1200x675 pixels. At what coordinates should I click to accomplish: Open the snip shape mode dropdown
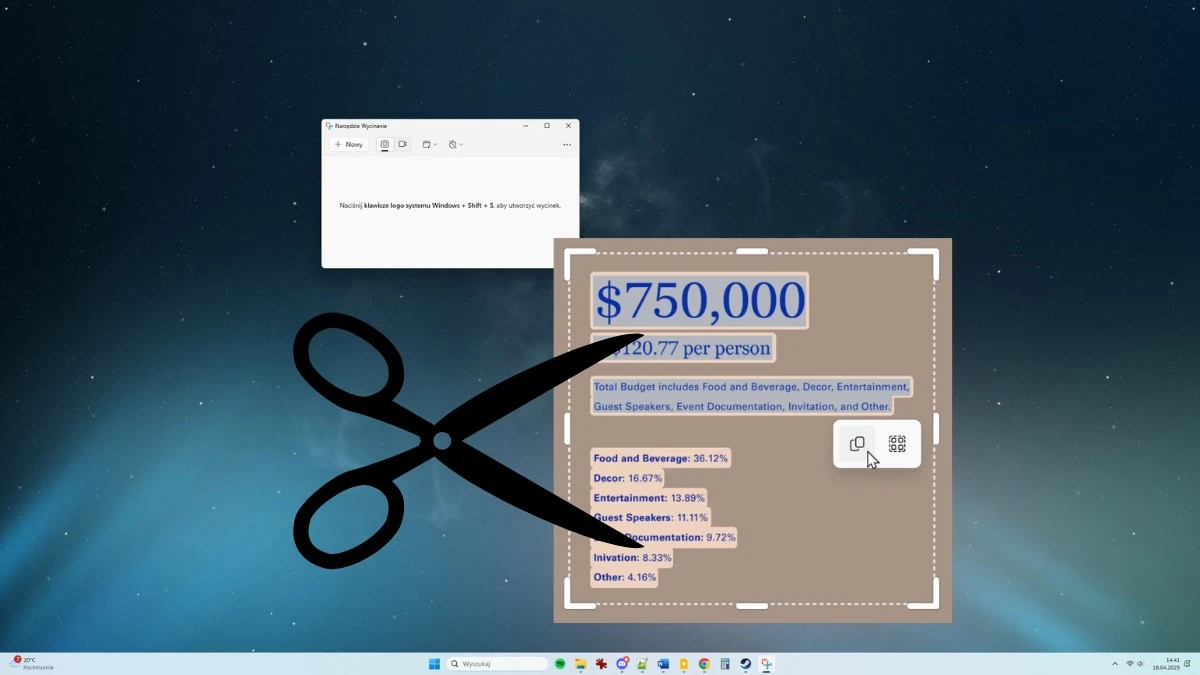coord(429,144)
